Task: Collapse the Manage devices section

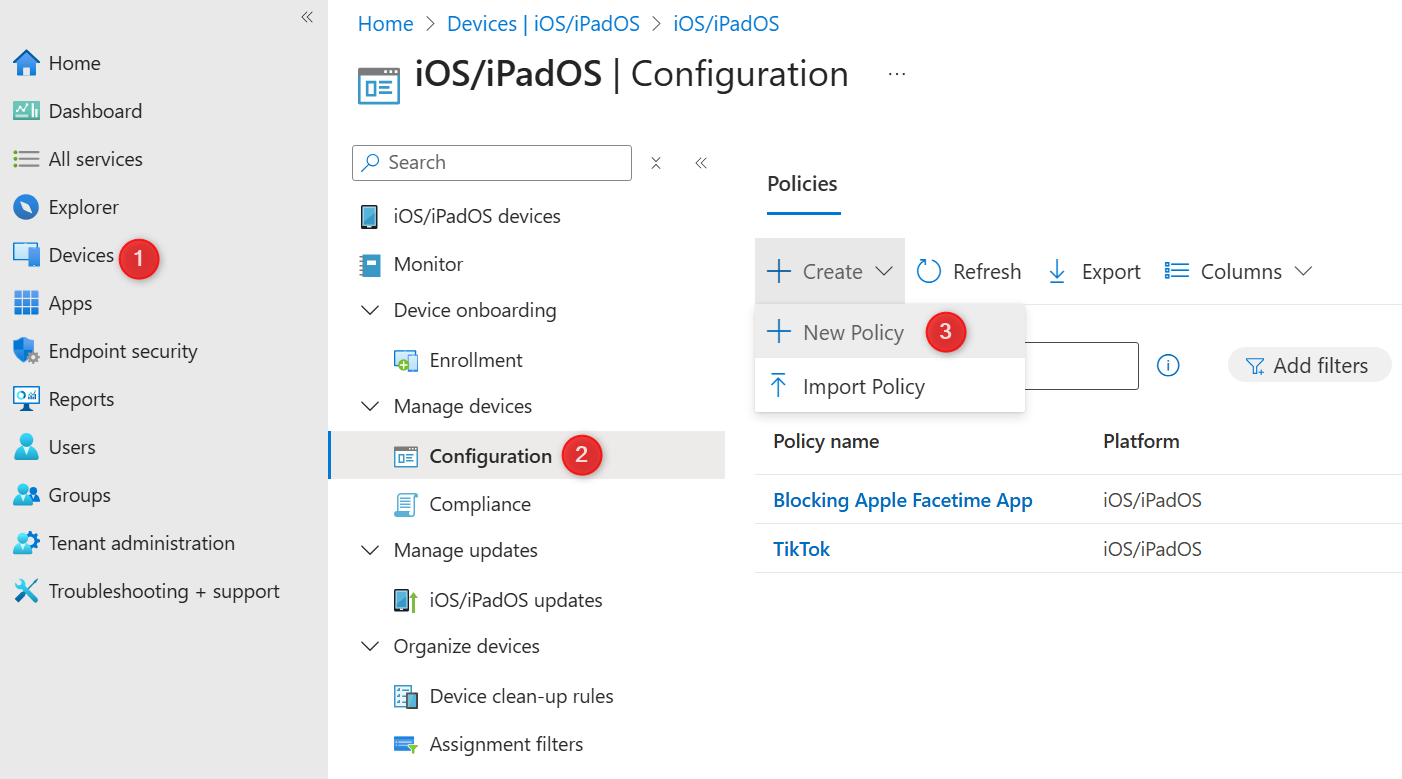Action: (369, 406)
